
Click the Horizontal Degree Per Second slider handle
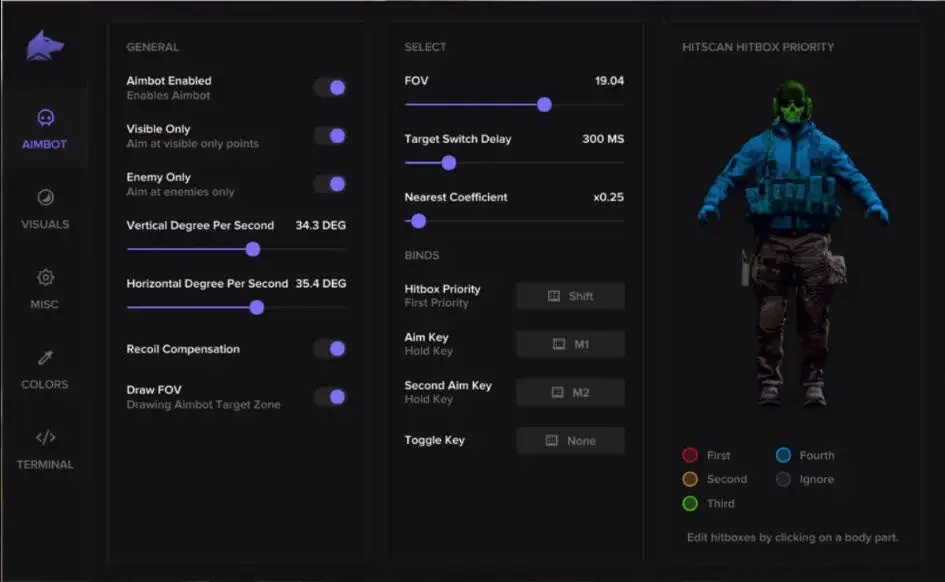(x=257, y=308)
